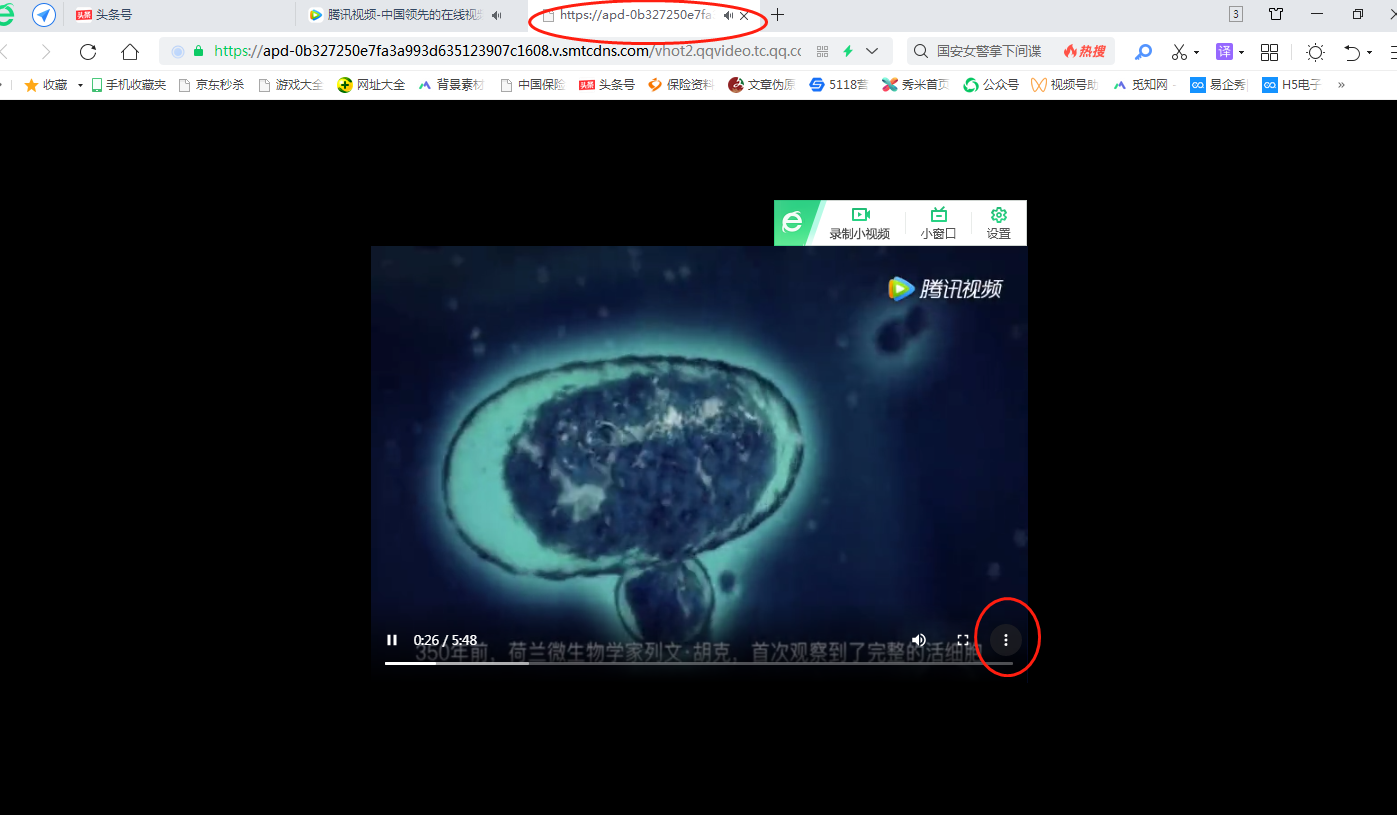This screenshot has width=1397, height=815.
Task: Open the 热搜 hot search
Action: 1084,50
